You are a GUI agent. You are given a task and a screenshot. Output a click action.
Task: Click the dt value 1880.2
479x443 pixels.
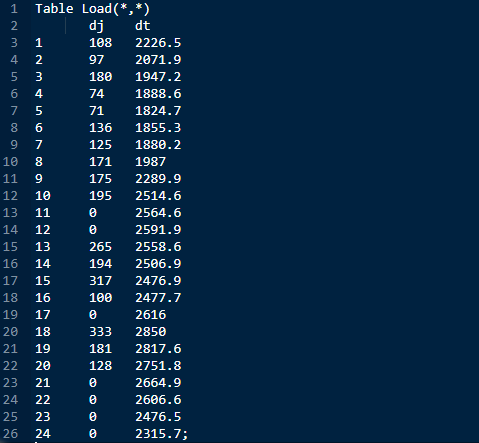pyautogui.click(x=158, y=145)
